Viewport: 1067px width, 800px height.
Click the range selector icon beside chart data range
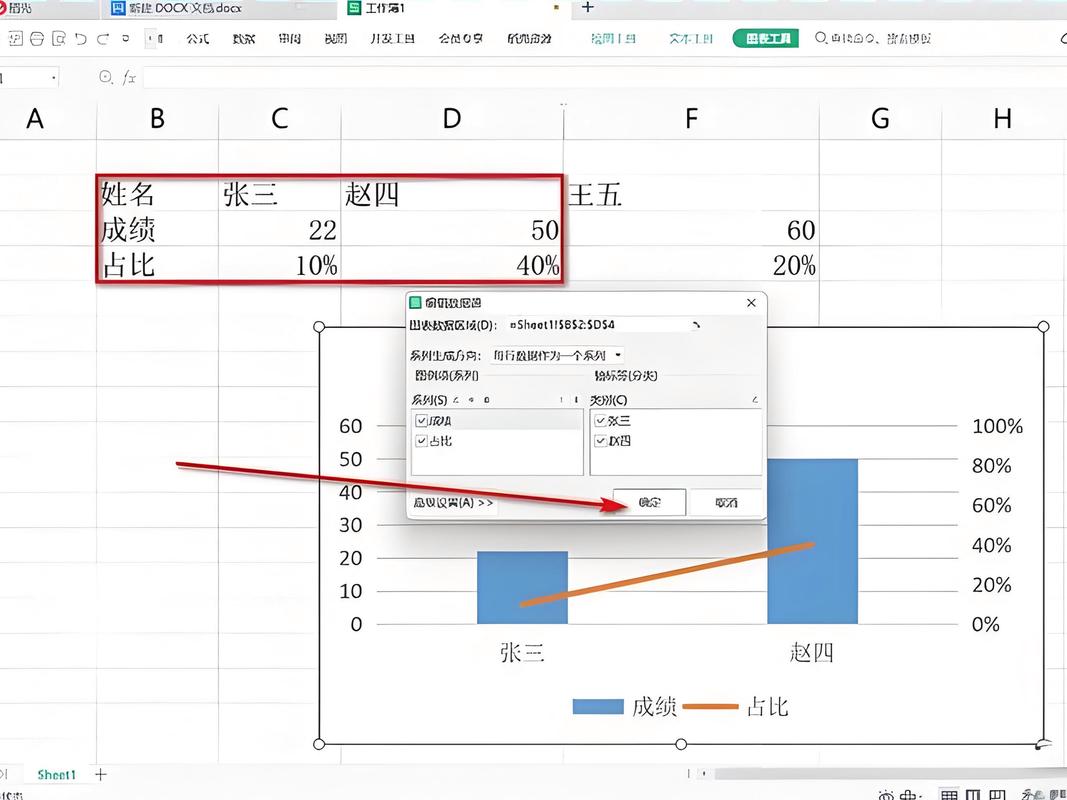pos(697,325)
